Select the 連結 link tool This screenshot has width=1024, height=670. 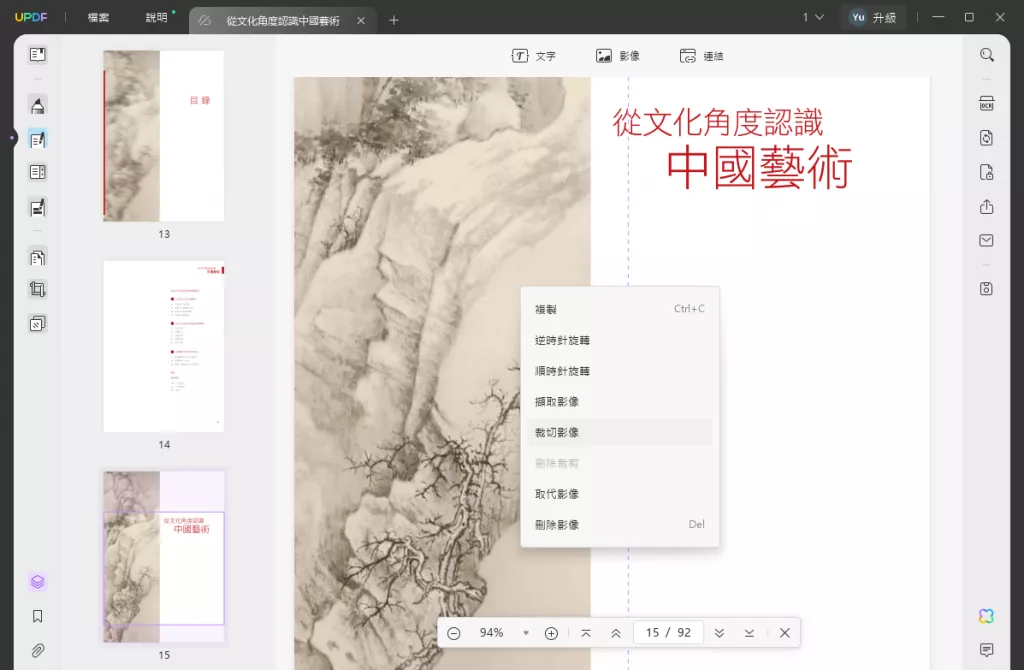click(701, 56)
